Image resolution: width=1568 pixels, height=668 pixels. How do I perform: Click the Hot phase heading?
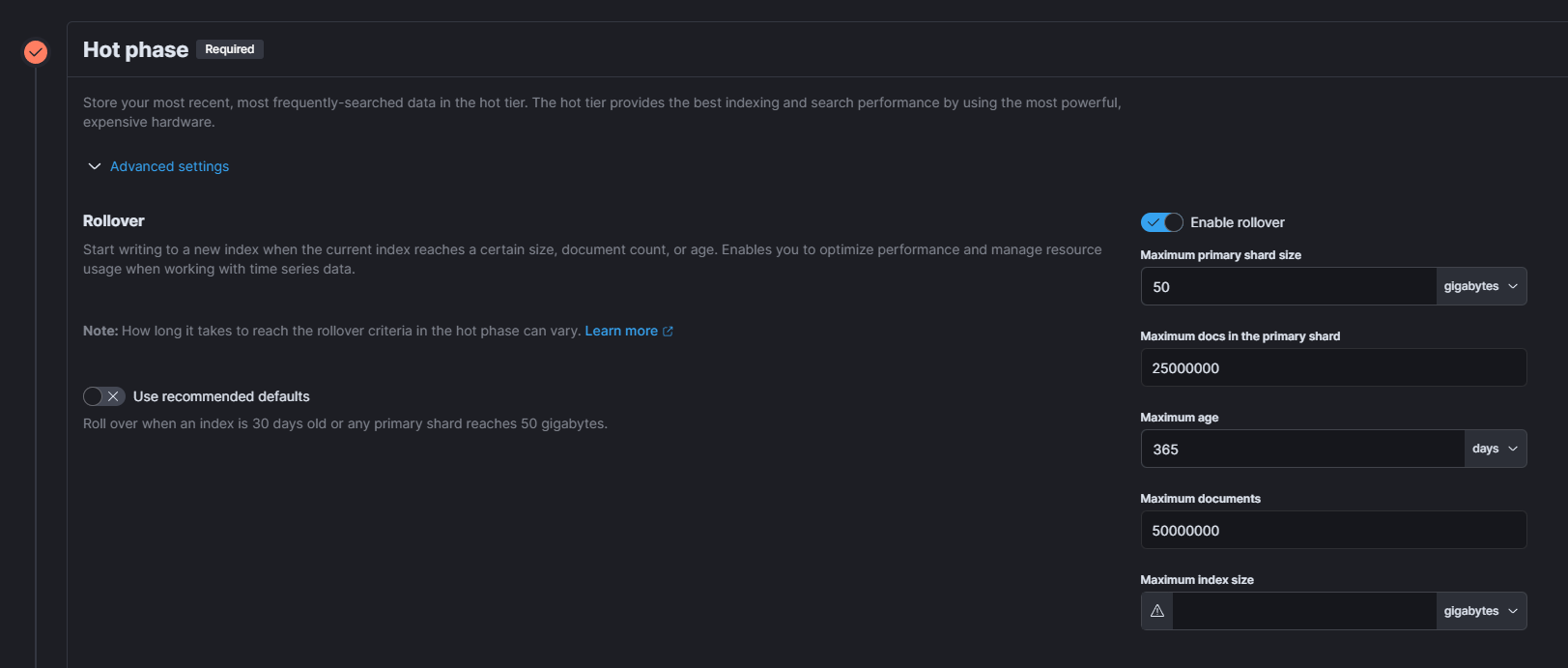(135, 49)
